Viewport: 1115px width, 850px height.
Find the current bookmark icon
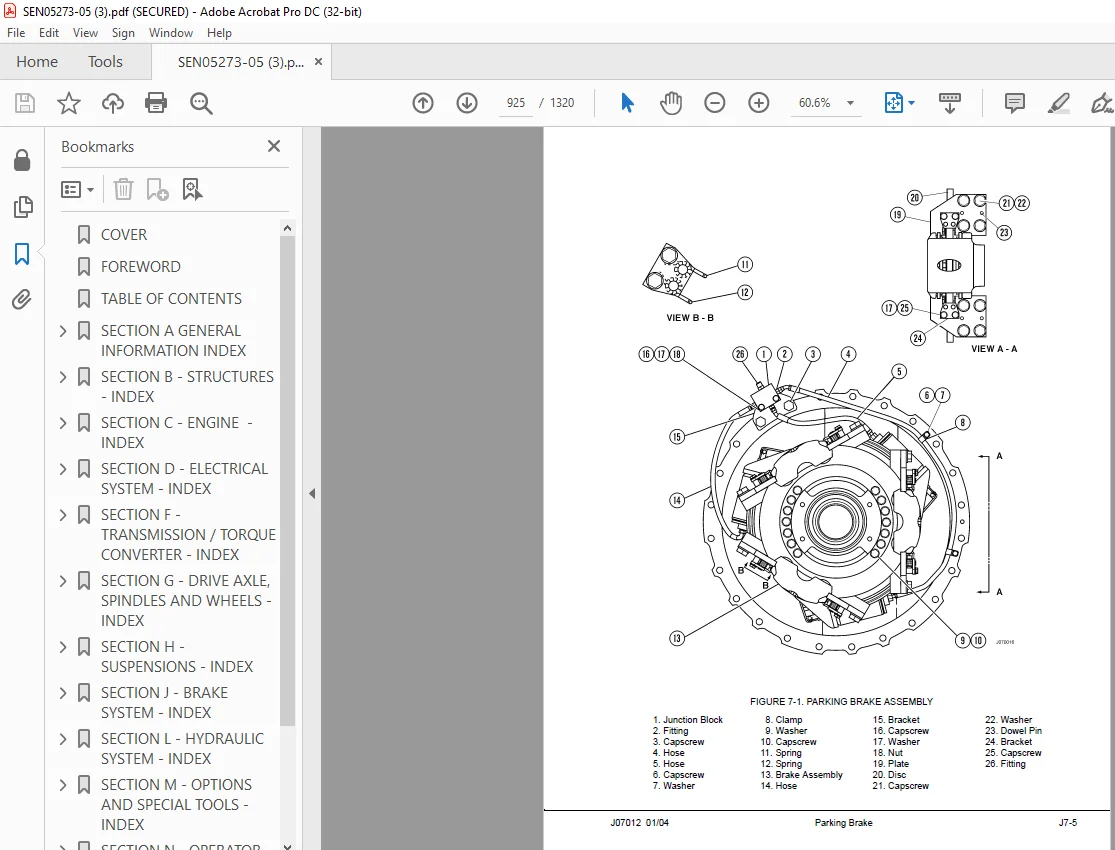tap(192, 189)
